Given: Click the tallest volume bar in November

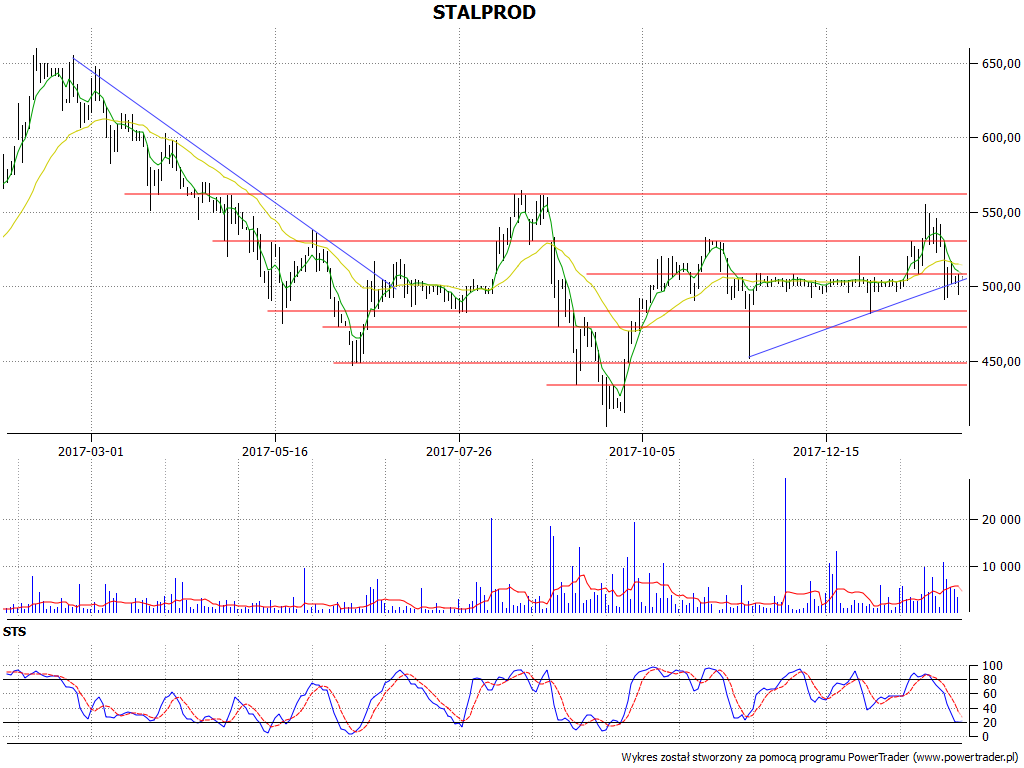Looking at the screenshot, I should pyautogui.click(x=785, y=545).
